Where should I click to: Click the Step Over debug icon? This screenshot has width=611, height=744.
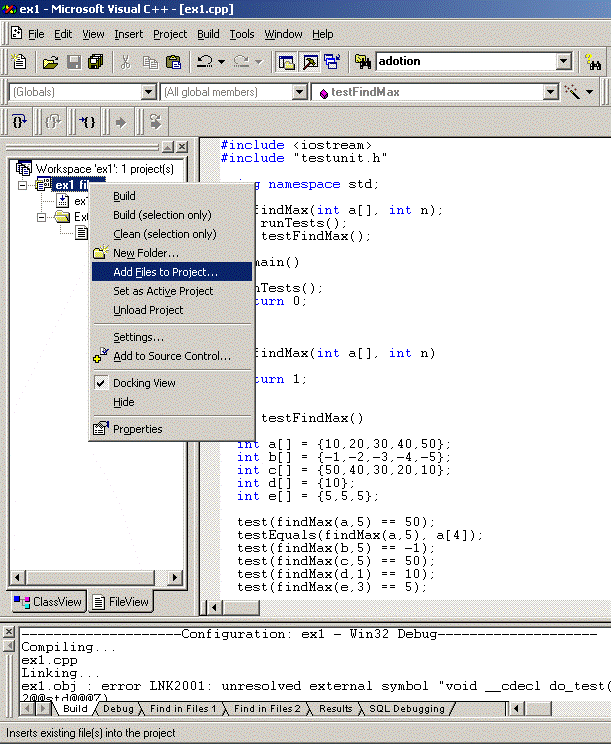tap(53, 122)
